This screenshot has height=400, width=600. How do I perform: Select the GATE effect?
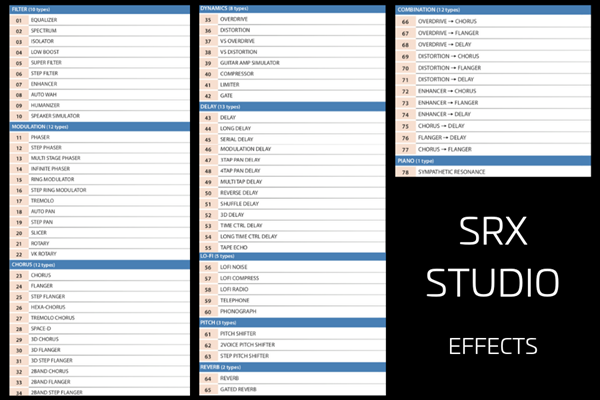(292, 96)
